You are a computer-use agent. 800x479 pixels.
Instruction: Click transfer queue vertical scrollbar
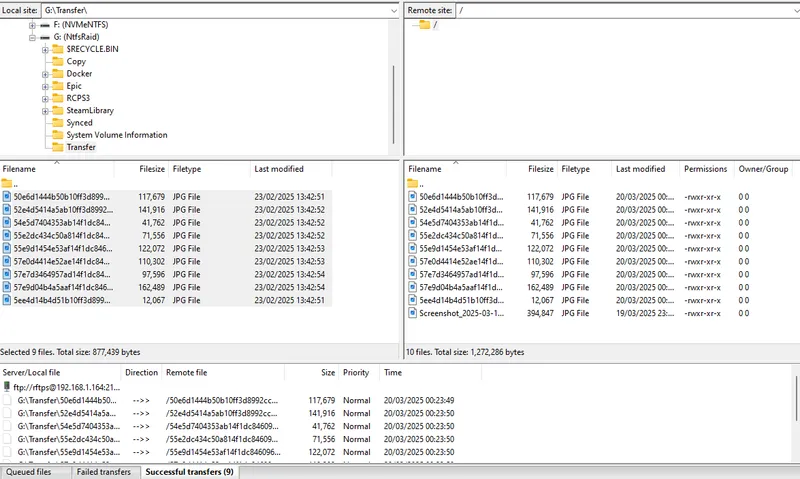796,399
